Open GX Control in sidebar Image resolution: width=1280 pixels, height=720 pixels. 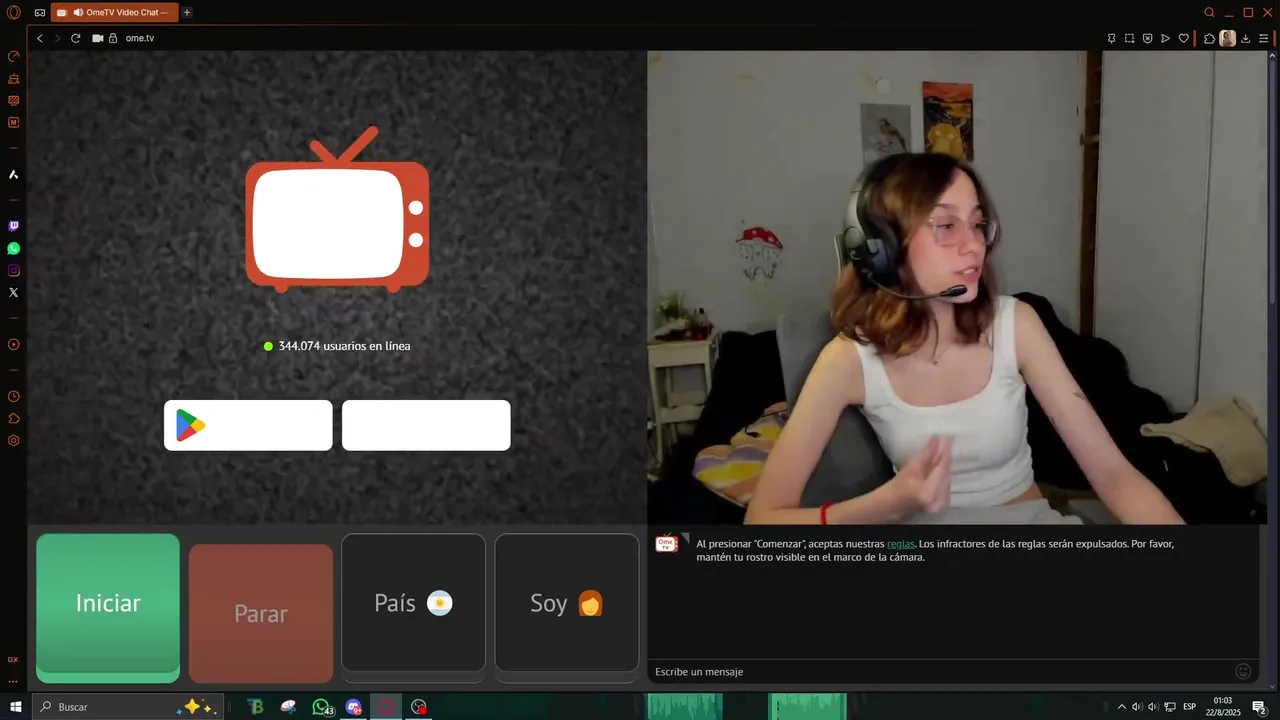pyautogui.click(x=14, y=56)
